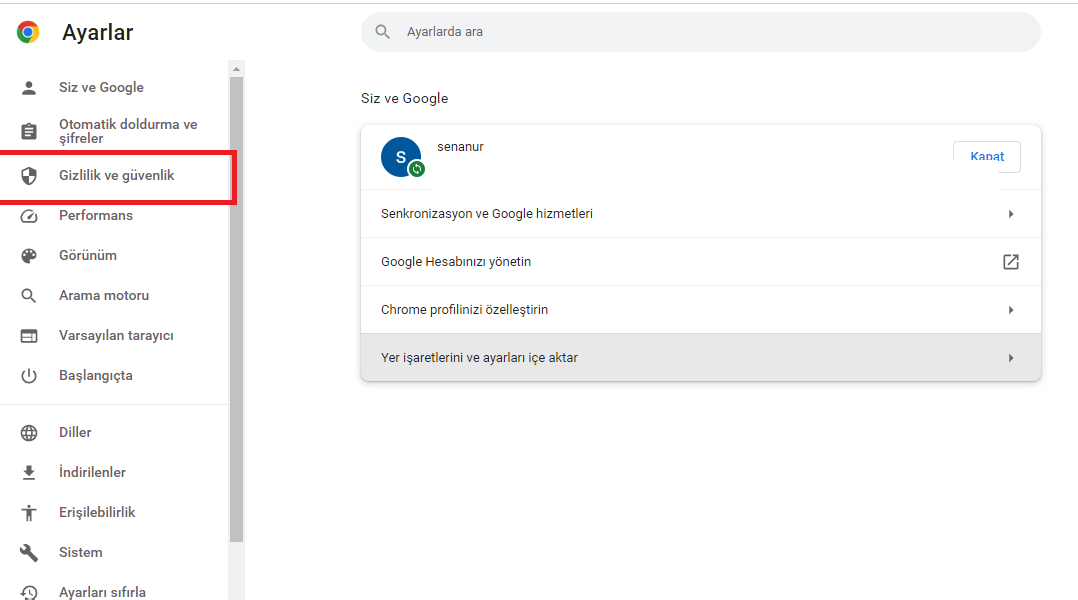Viewport: 1078px width, 600px height.
Task: Click the search magnifier icon in Ayarlarda ara
Action: 383,32
